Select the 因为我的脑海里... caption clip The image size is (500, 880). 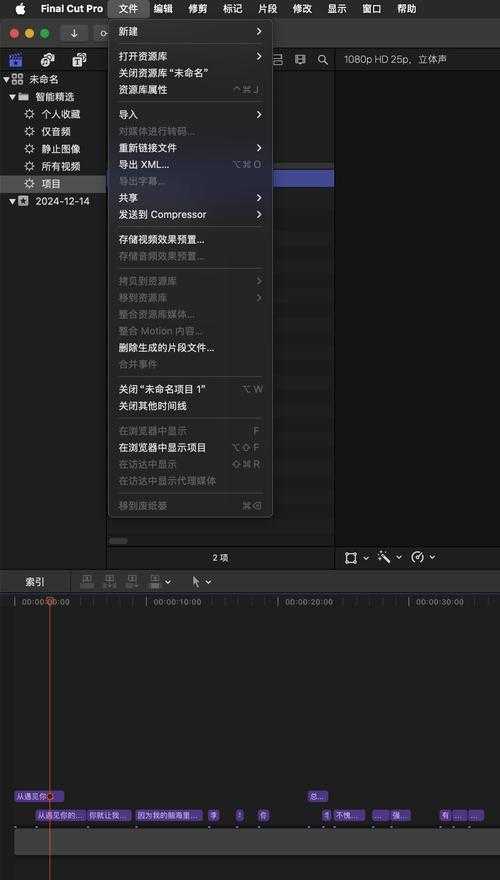(x=169, y=815)
